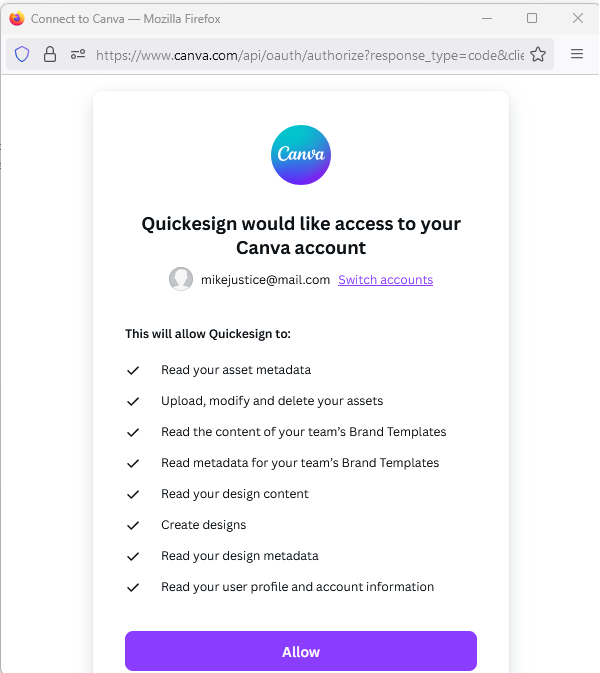This screenshot has width=600, height=673.
Task: Allow Quickesign access to Canva
Action: click(301, 651)
